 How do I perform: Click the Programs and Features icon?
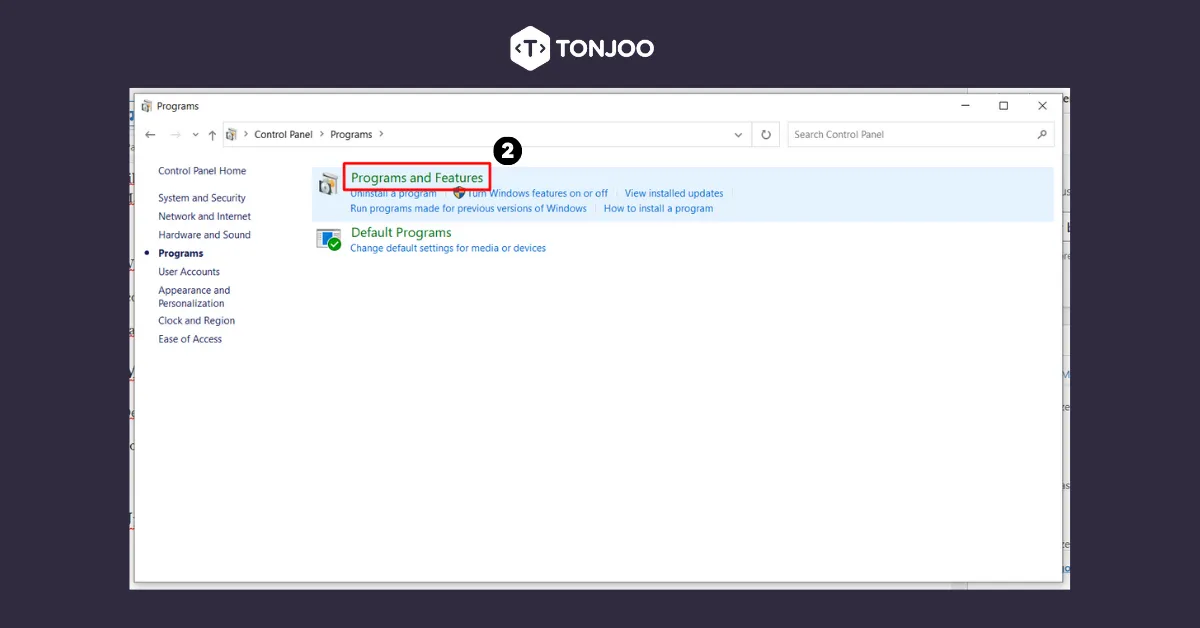coord(328,182)
